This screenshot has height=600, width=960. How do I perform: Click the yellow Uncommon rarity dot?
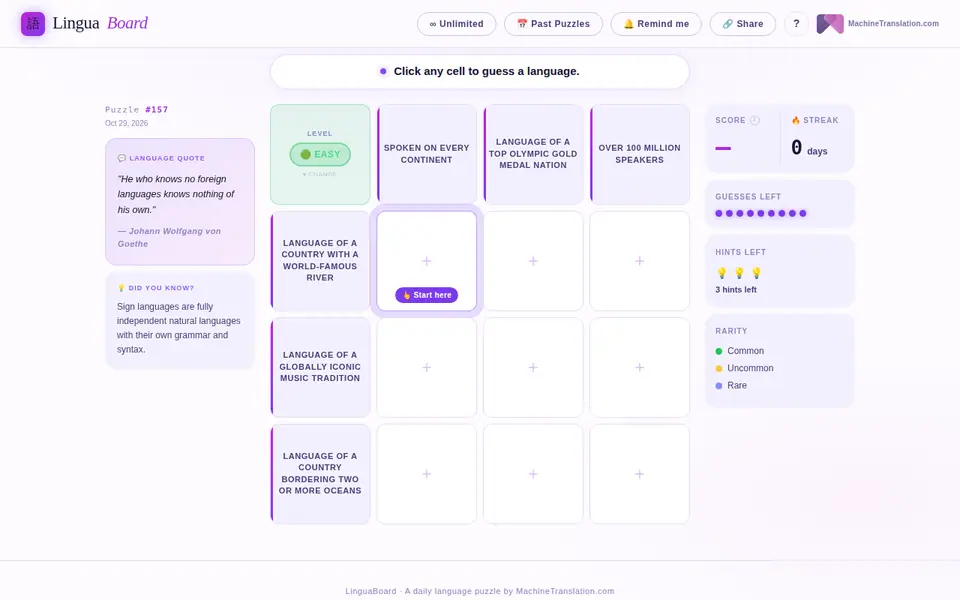(x=719, y=369)
